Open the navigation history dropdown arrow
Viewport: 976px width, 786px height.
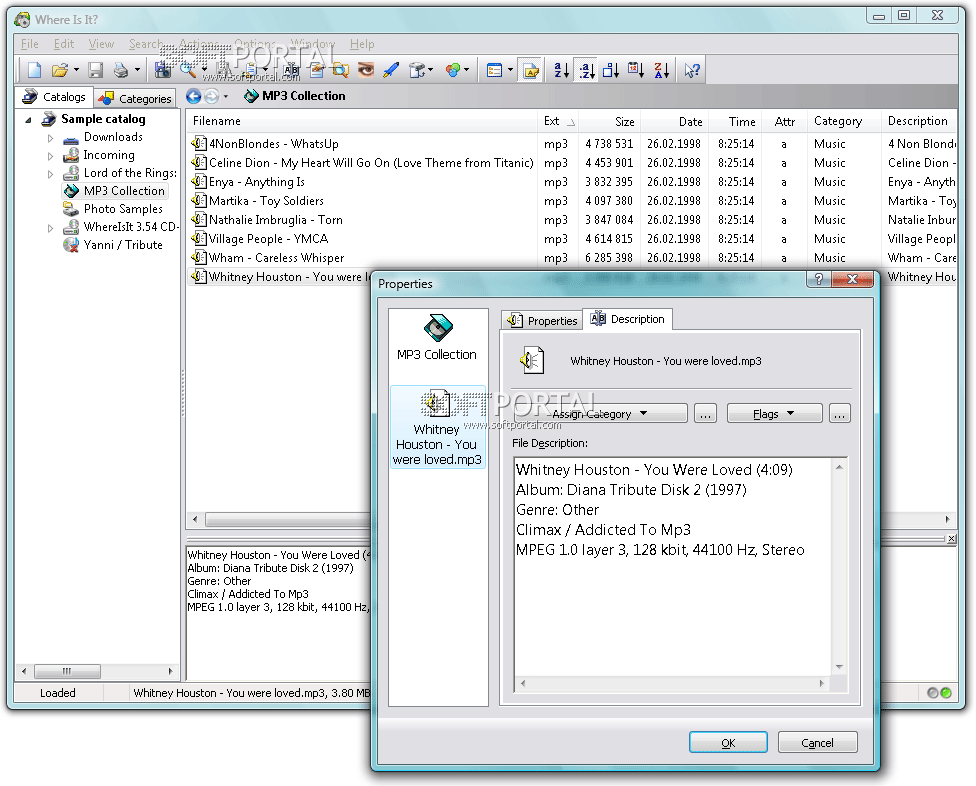[226, 96]
